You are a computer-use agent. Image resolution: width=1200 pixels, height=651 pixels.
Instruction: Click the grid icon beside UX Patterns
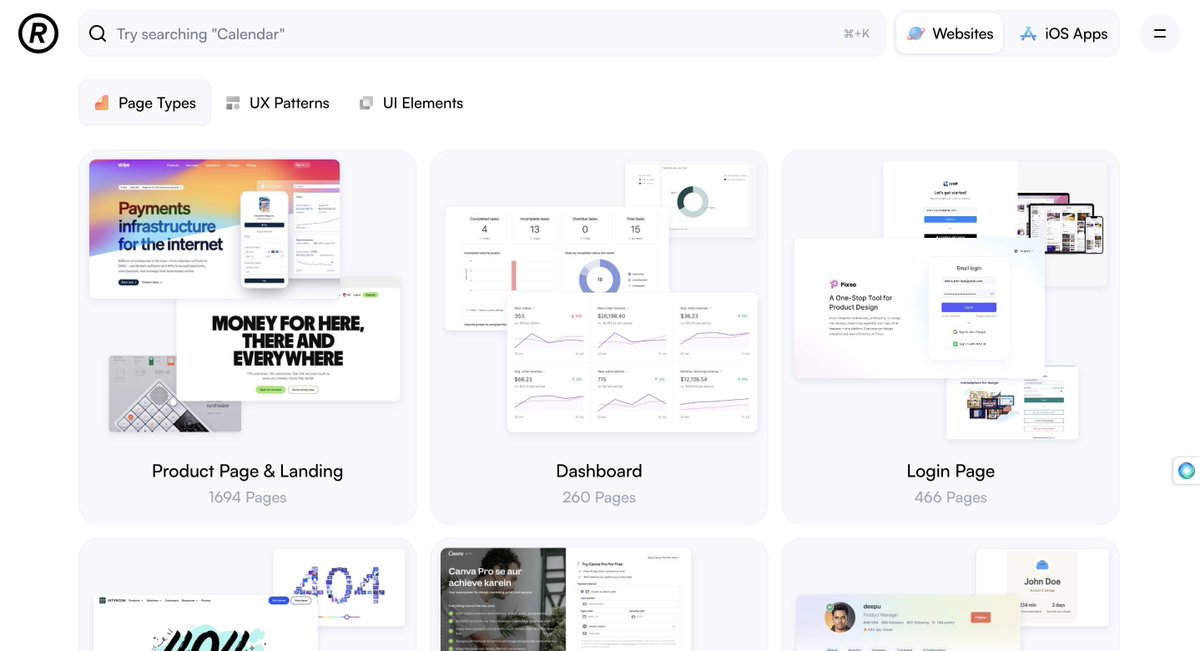[x=233, y=103]
